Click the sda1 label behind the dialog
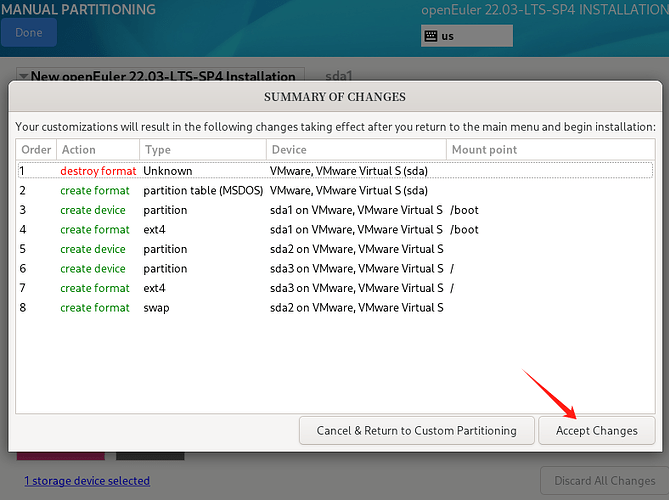Image resolution: width=669 pixels, height=500 pixels. pyautogui.click(x=339, y=76)
